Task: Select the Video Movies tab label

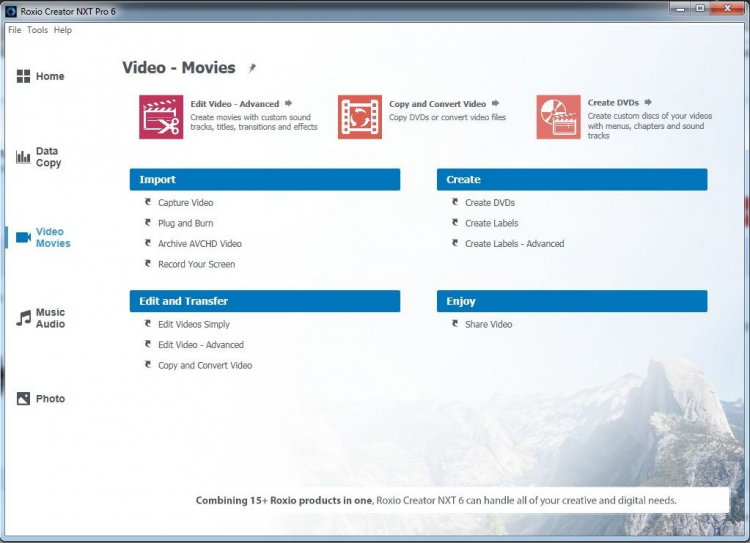Action: pos(53,237)
